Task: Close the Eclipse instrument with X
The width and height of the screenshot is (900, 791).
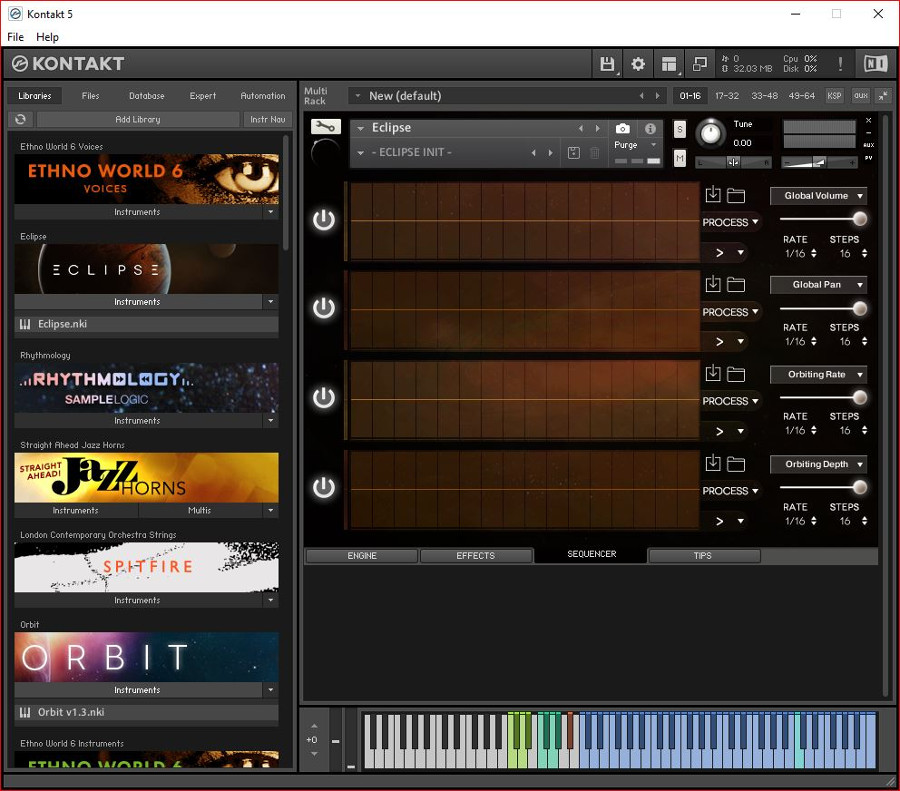Action: coord(868,121)
